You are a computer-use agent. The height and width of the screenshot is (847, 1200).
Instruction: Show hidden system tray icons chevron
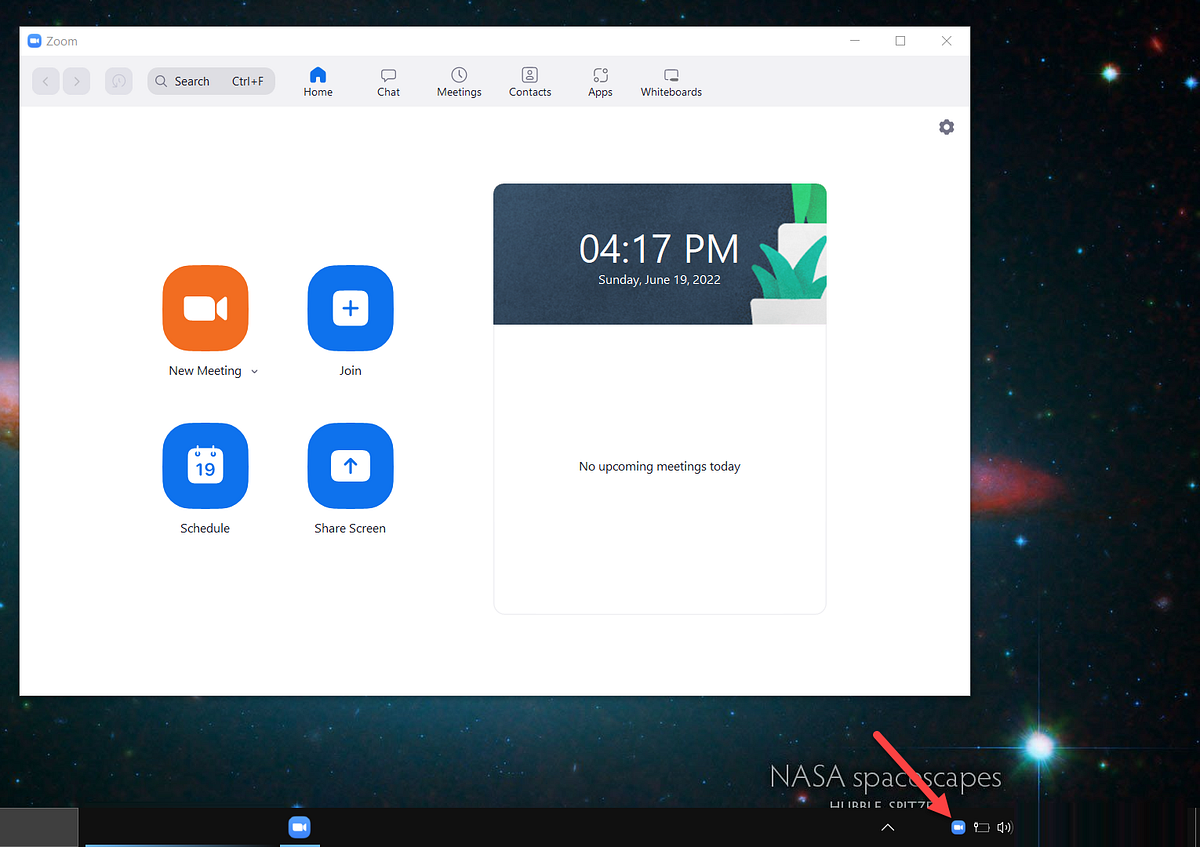(887, 827)
